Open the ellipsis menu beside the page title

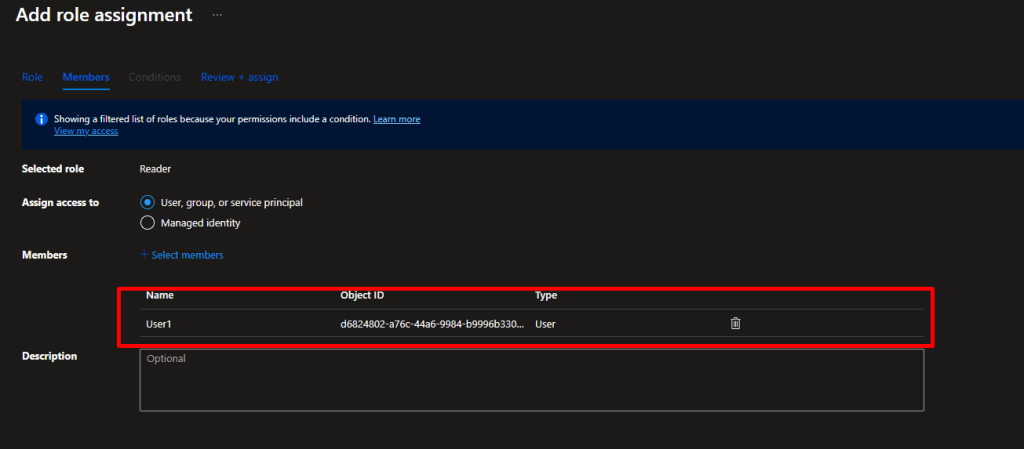[217, 15]
